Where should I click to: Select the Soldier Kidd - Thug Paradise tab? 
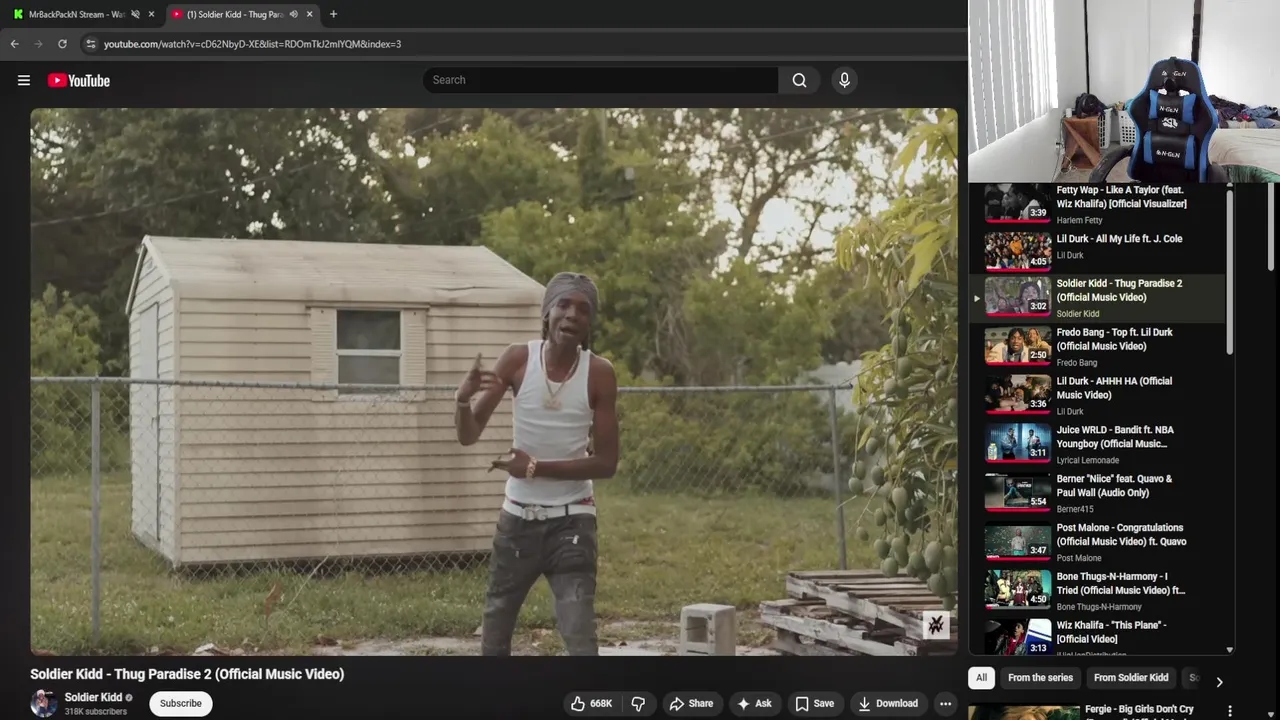coord(235,14)
